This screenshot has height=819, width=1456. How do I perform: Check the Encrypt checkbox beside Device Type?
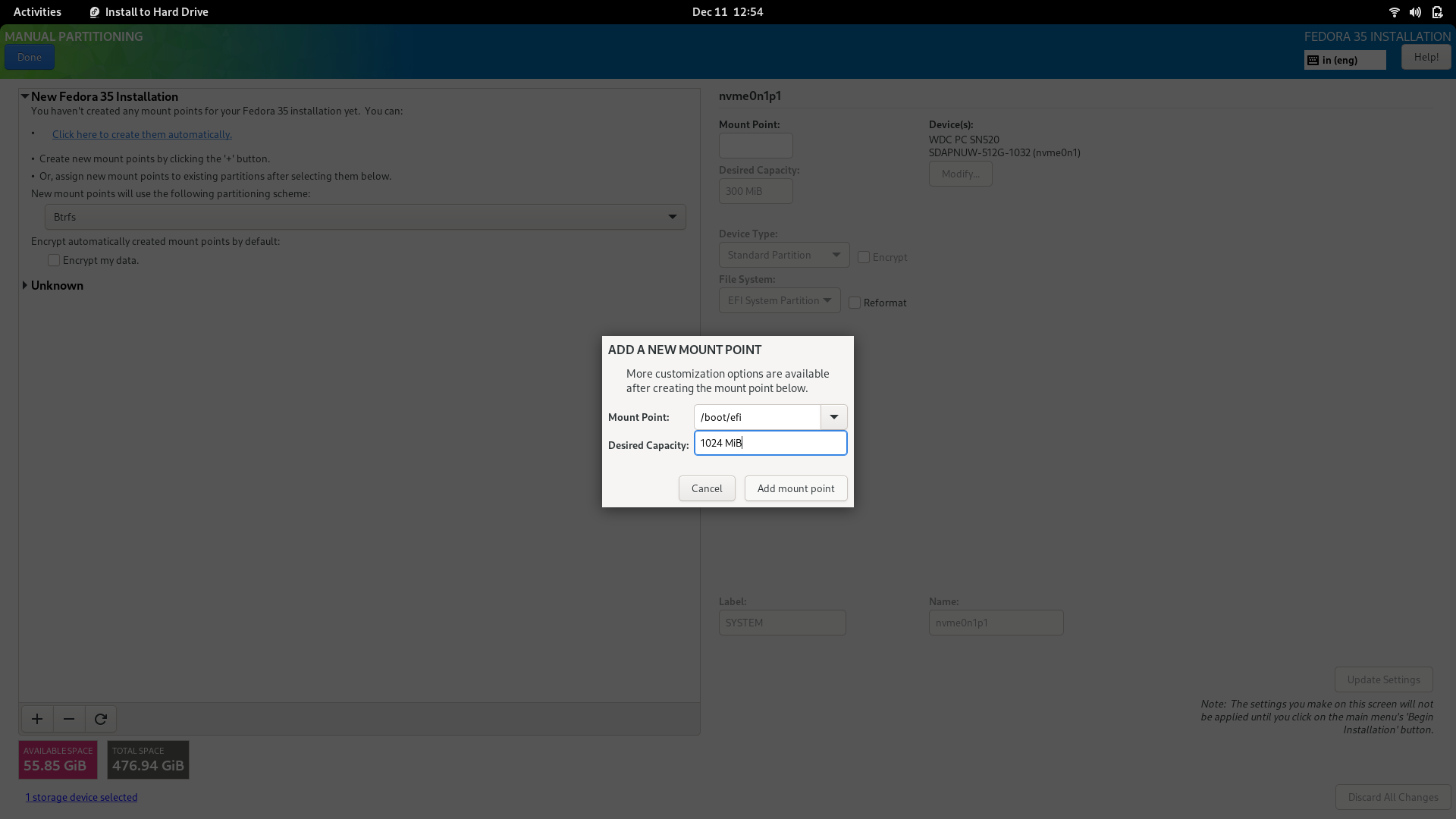coord(864,257)
